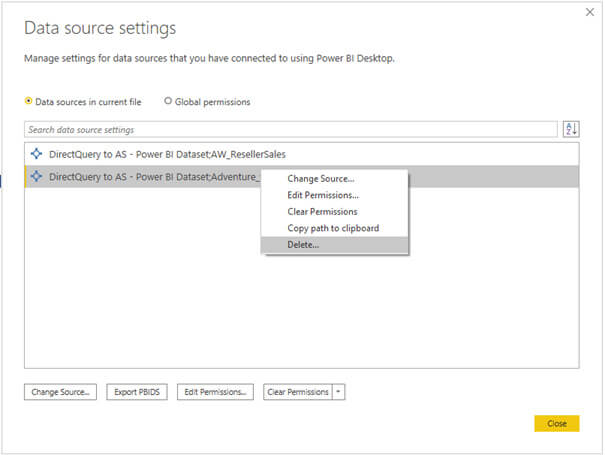Select the Adventure dataset data source row

click(302, 176)
